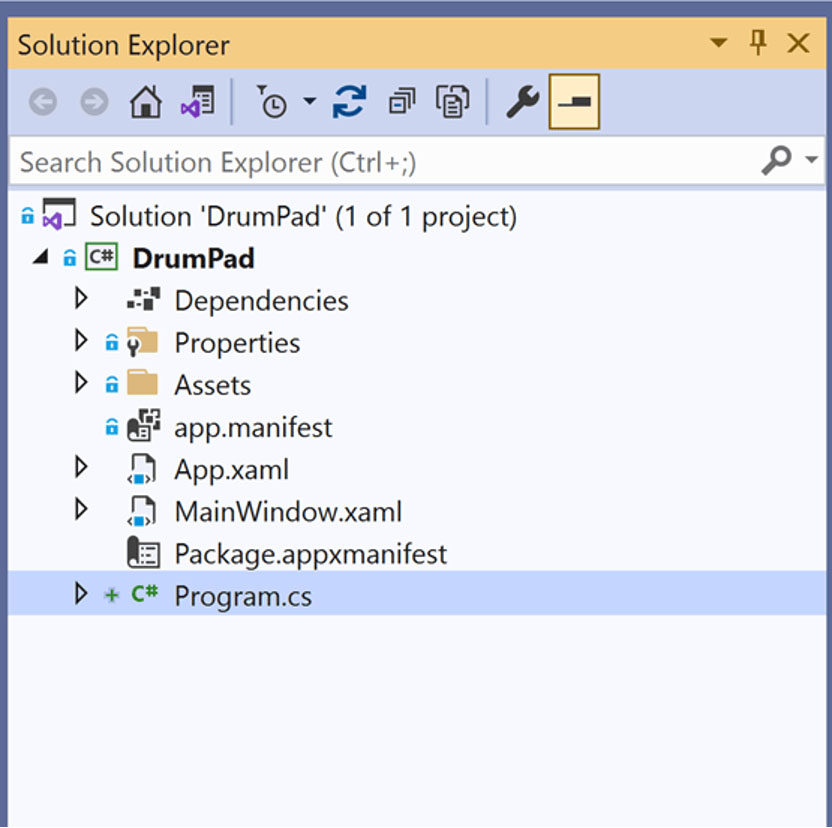The image size is (832, 828).
Task: Pin the Solution Explorer panel
Action: tap(758, 42)
